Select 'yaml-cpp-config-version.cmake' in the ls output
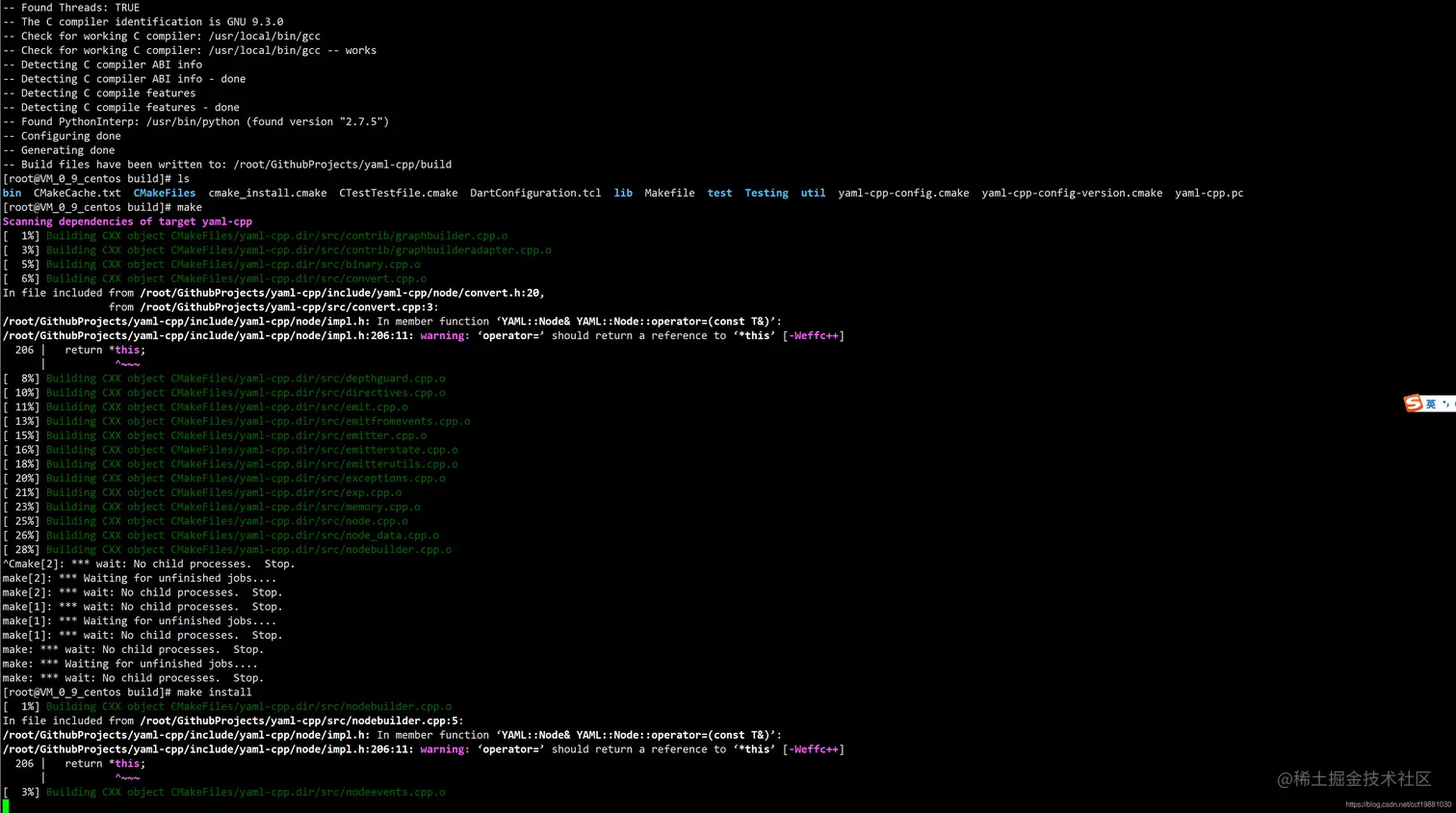 tap(1072, 193)
